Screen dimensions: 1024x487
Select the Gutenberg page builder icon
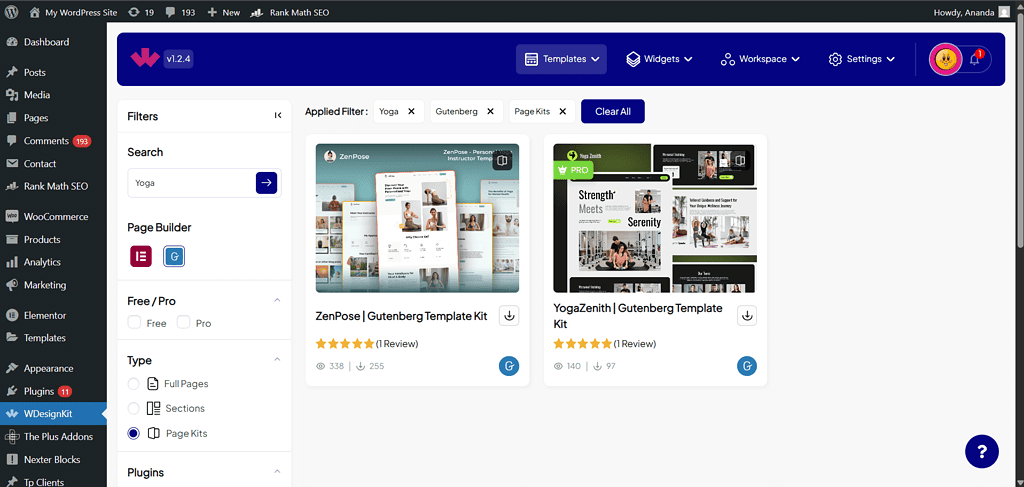tap(174, 256)
